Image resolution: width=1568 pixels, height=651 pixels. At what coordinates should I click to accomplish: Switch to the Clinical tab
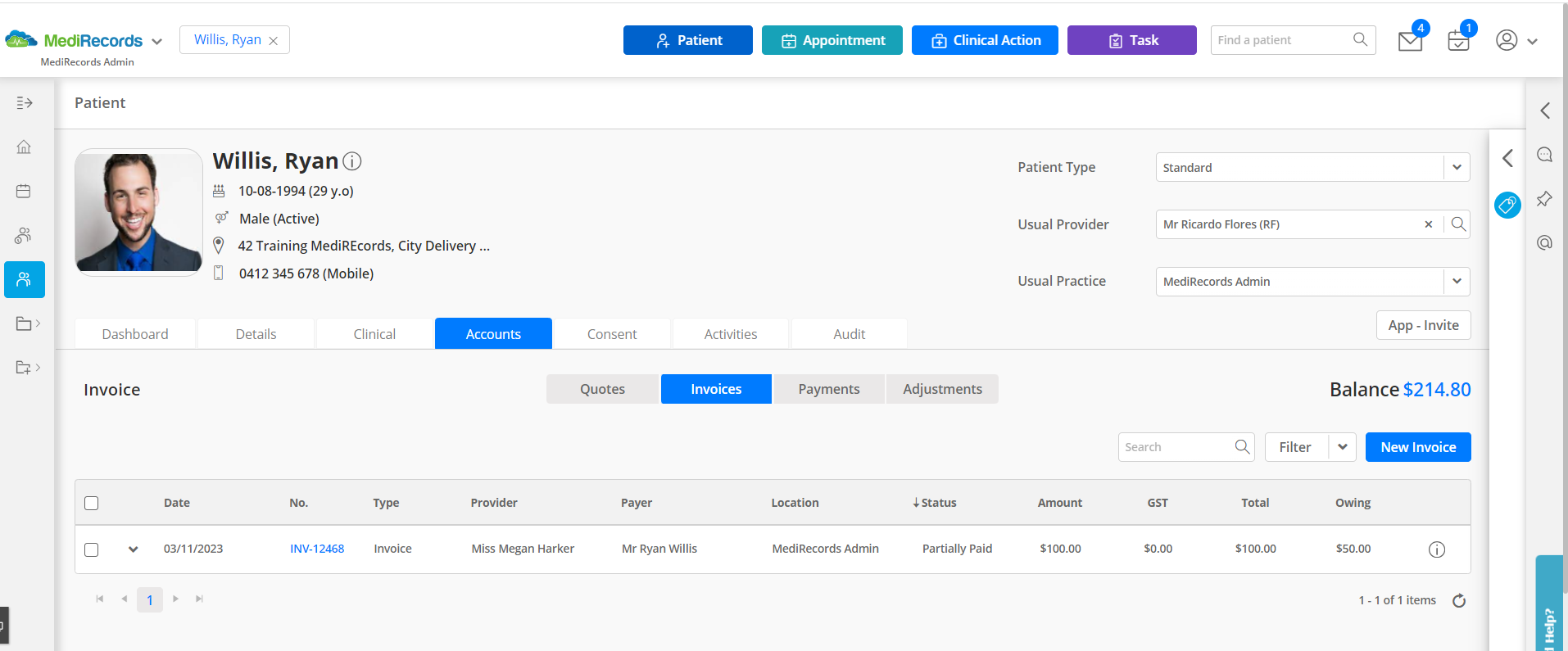tap(374, 334)
